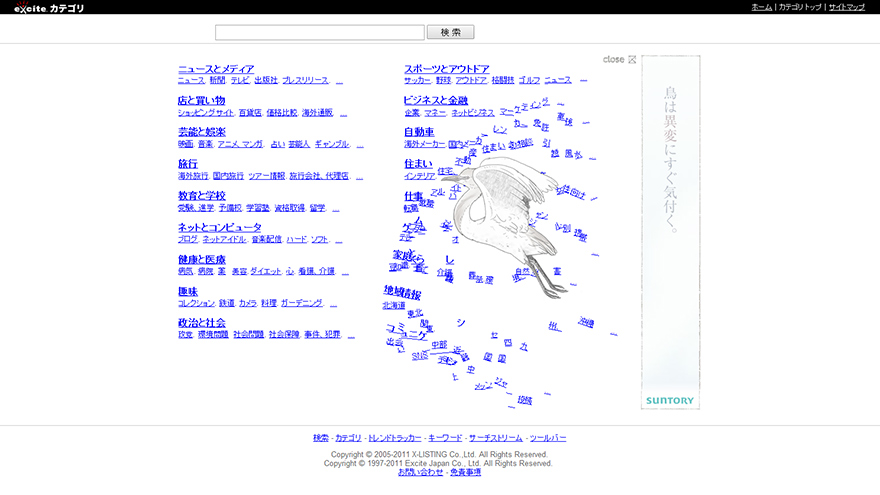The width and height of the screenshot is (880, 495).
Task: Open 資格取得 subcategory link
Action: (x=290, y=208)
